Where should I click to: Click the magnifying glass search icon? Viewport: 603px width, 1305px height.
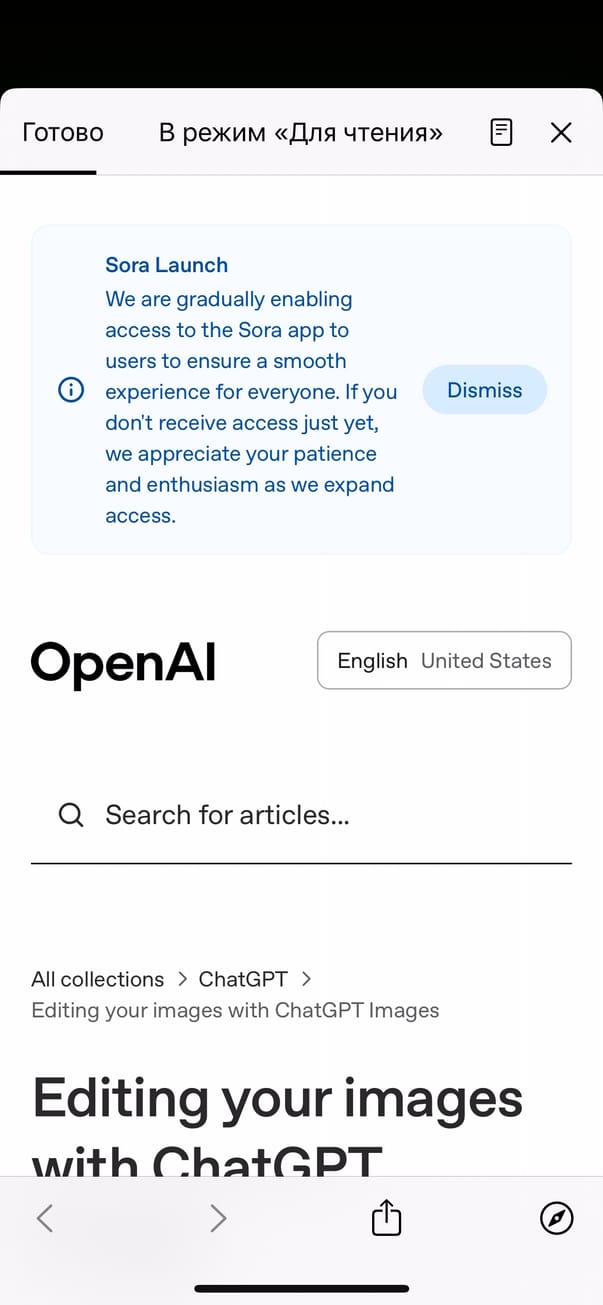click(x=71, y=815)
